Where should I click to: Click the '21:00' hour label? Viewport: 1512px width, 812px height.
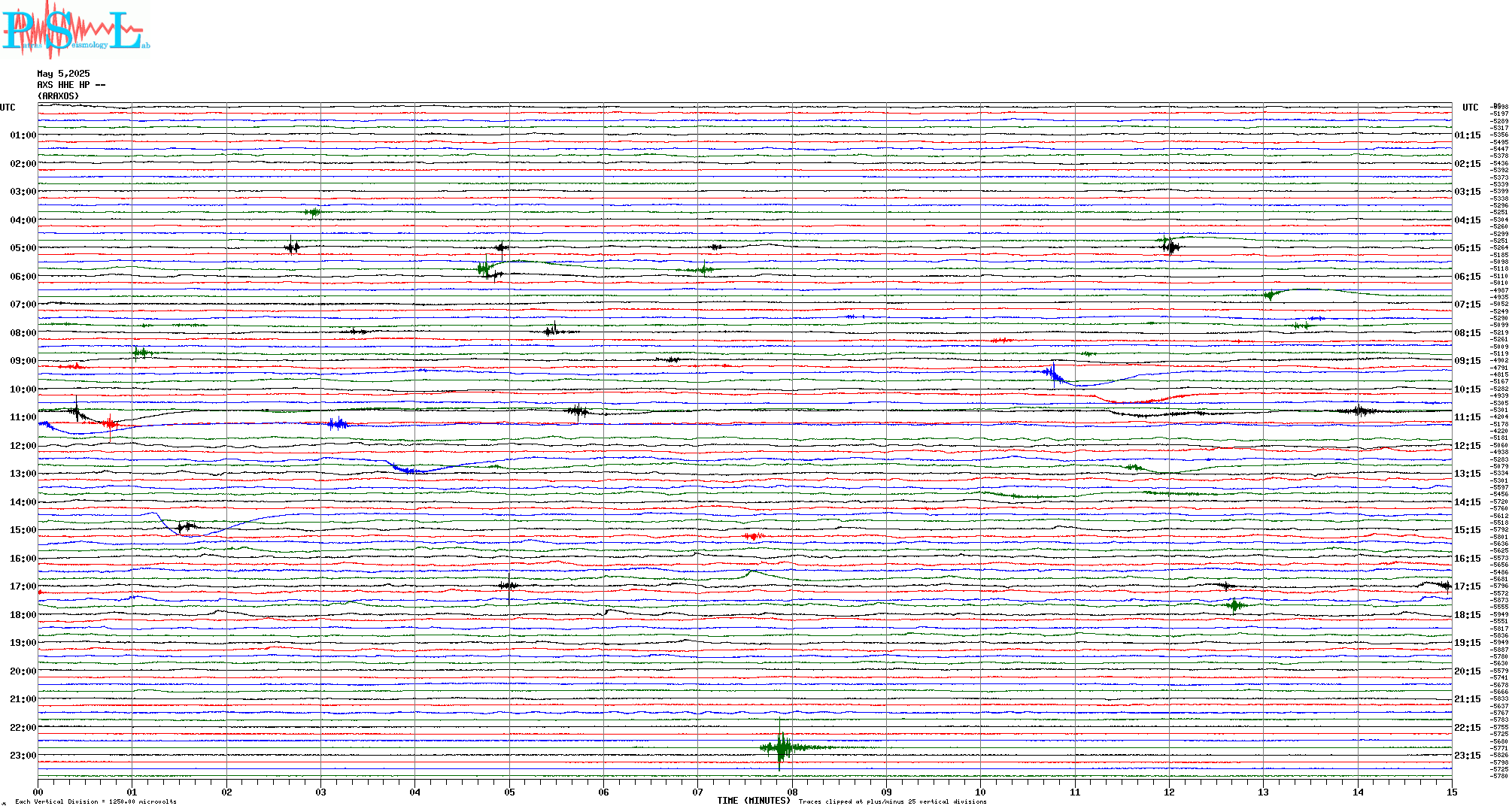(23, 699)
